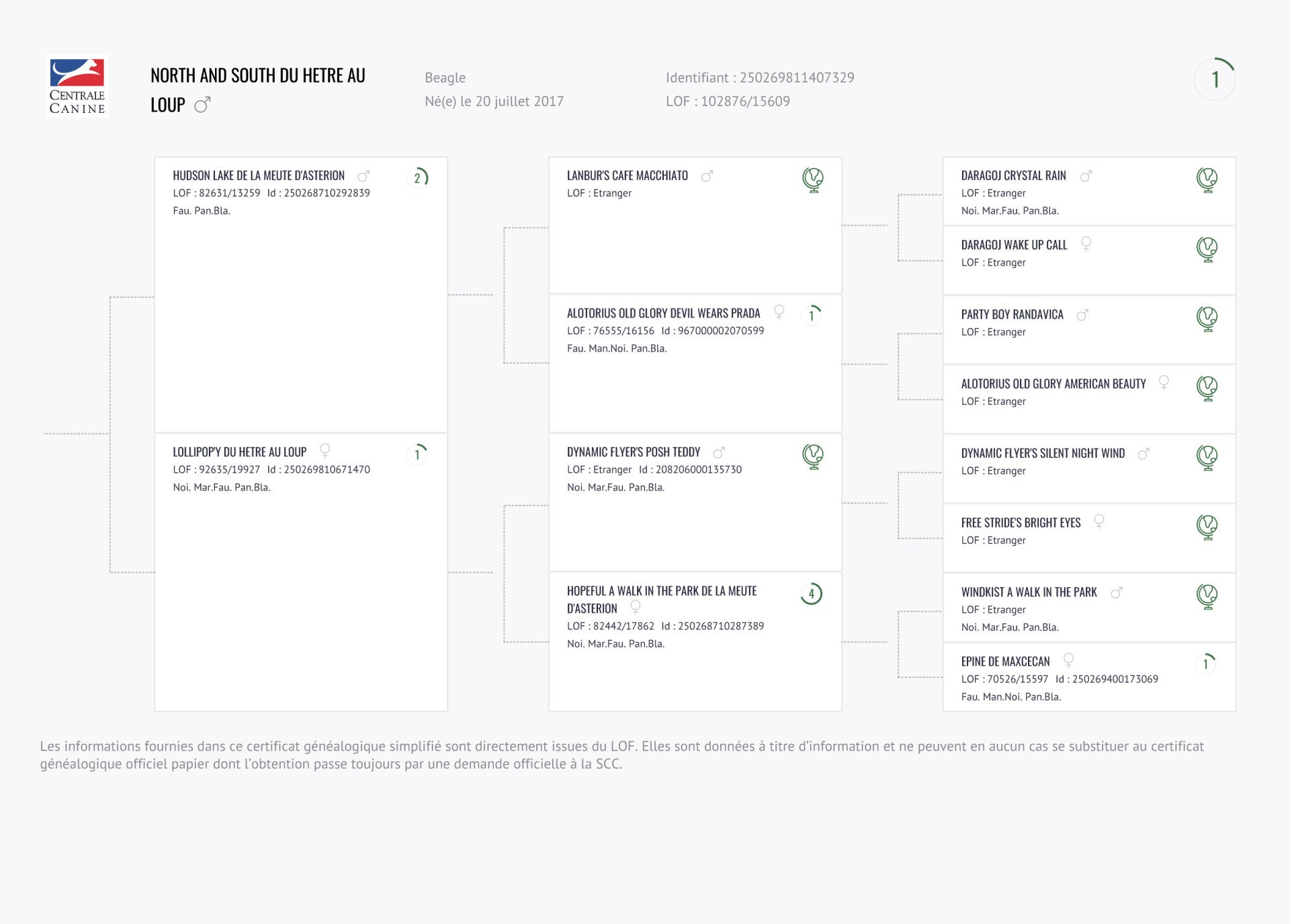Click the globe icon for Dynamic Flyer's Posh Teddy

tap(813, 456)
